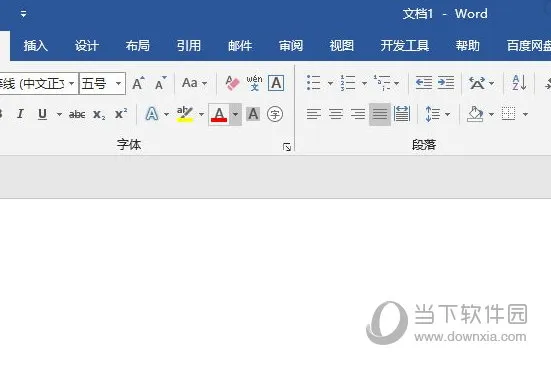Sort text with A-Z icon
Image resolution: width=551 pixels, height=366 pixels.
[x=519, y=83]
